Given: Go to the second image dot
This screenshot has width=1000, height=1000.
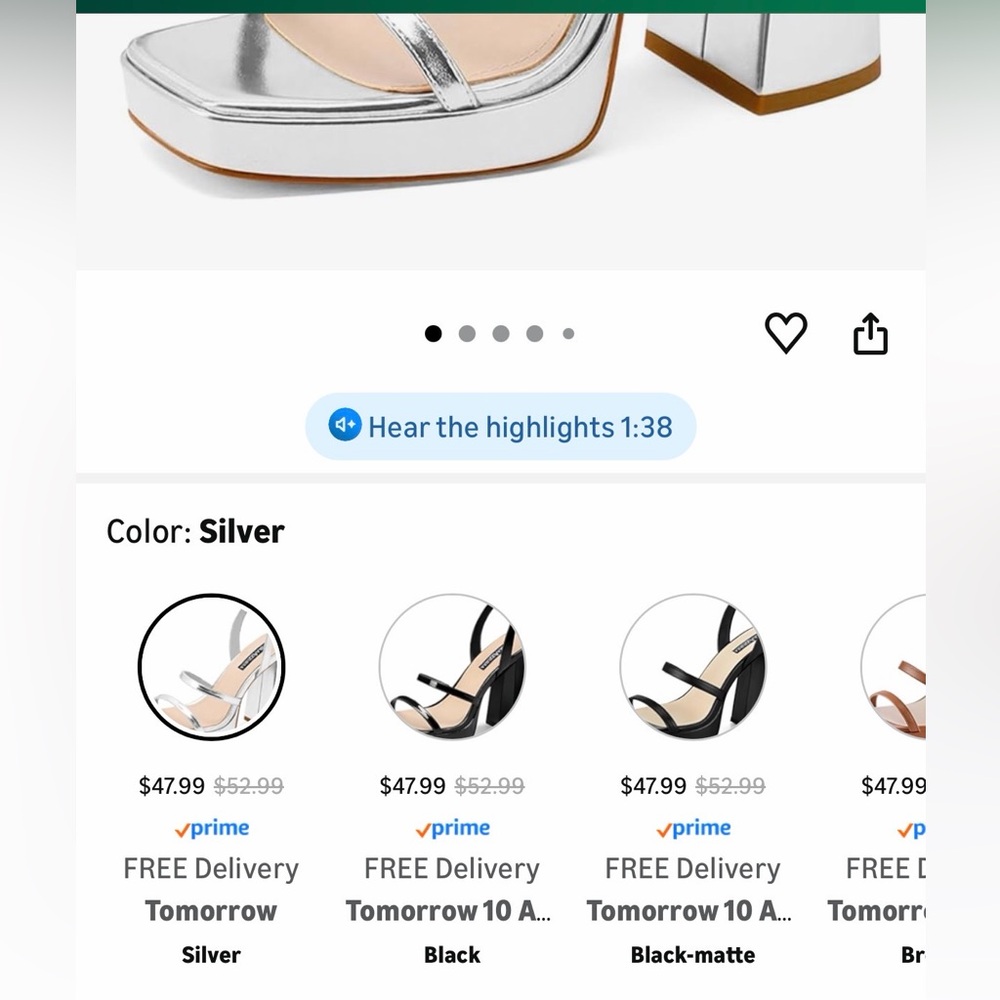Looking at the screenshot, I should [467, 334].
